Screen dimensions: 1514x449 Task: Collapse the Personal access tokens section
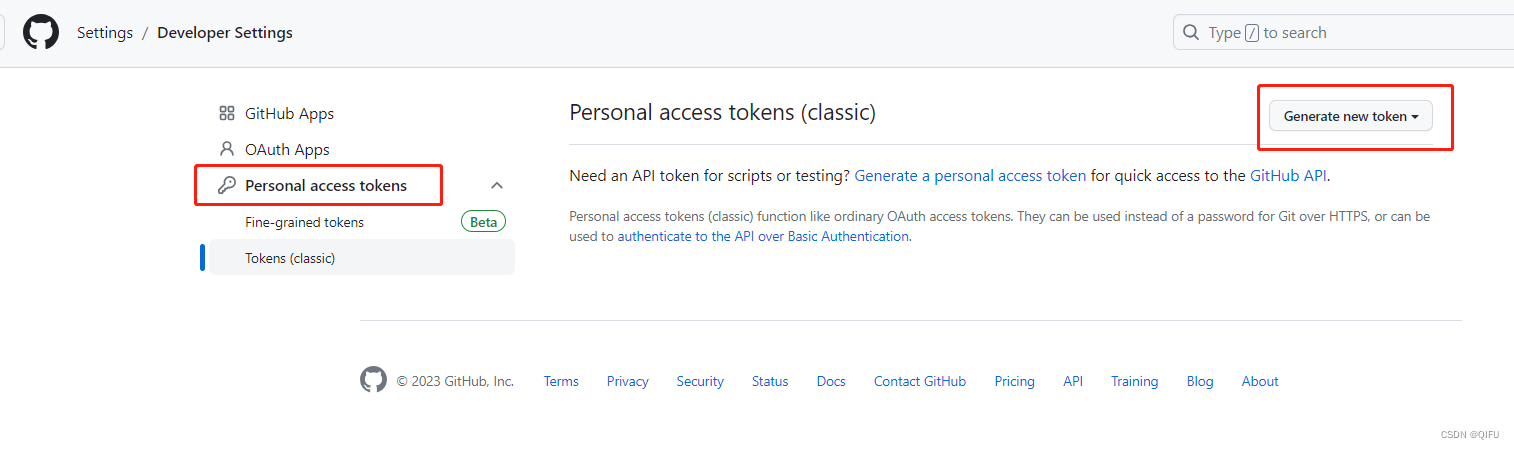(497, 185)
